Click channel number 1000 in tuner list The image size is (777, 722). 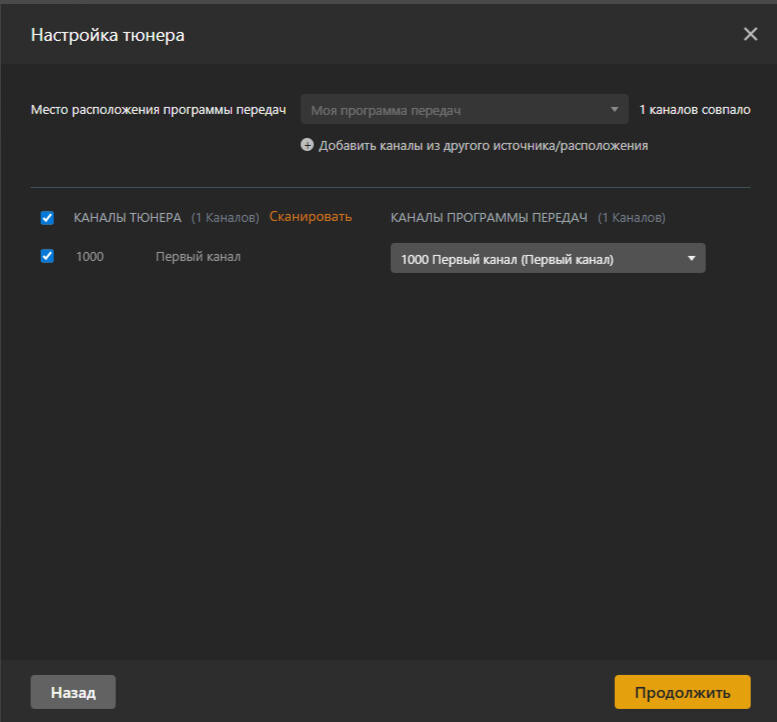point(90,257)
